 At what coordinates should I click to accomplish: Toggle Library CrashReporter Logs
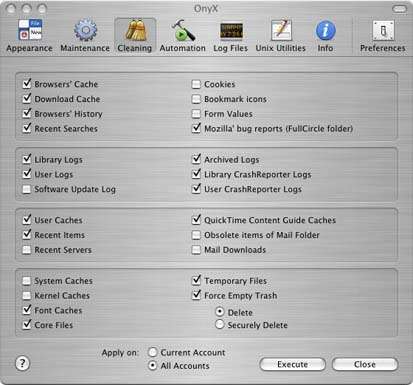196,174
